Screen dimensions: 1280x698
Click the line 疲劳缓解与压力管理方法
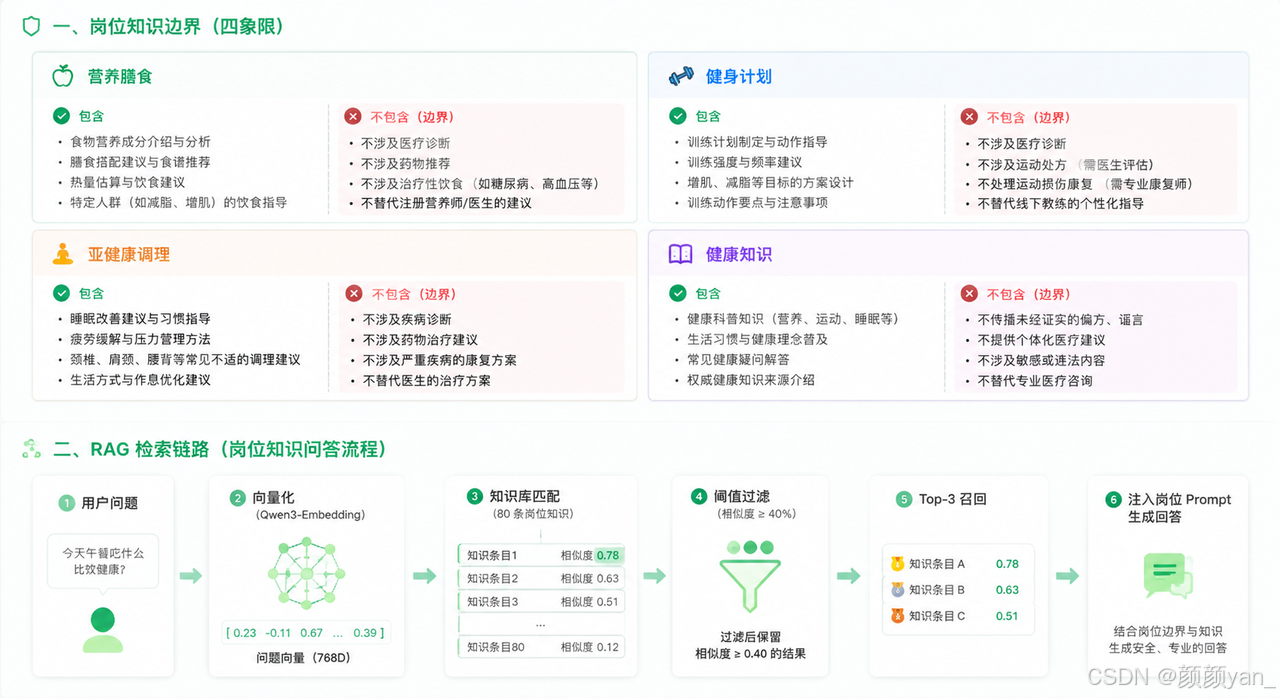140,339
